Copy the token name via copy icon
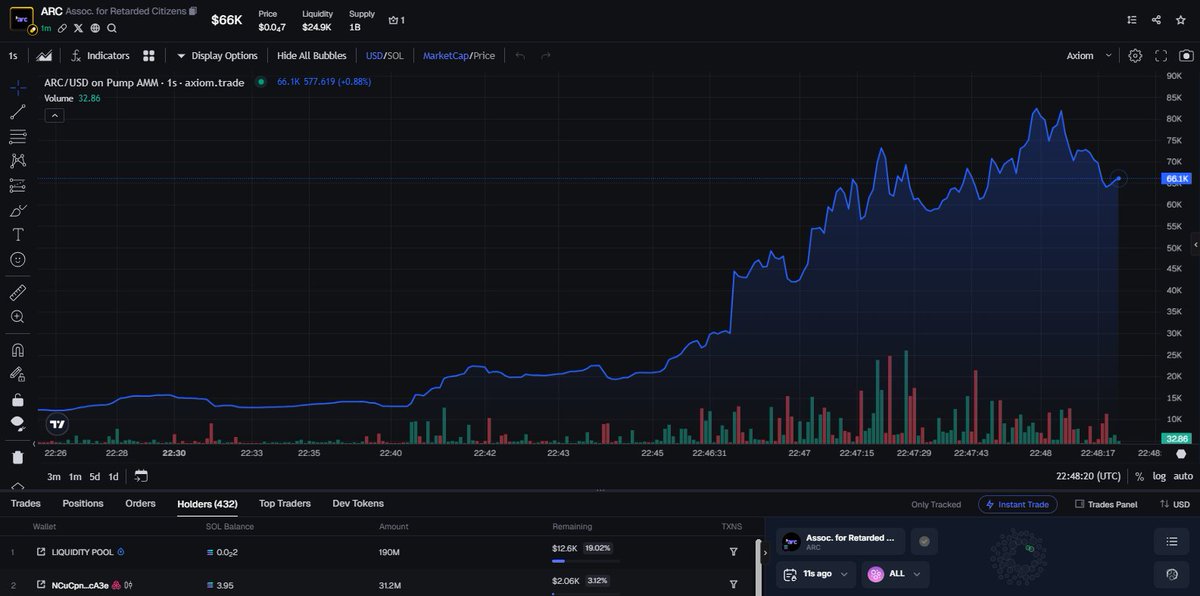 click(193, 11)
